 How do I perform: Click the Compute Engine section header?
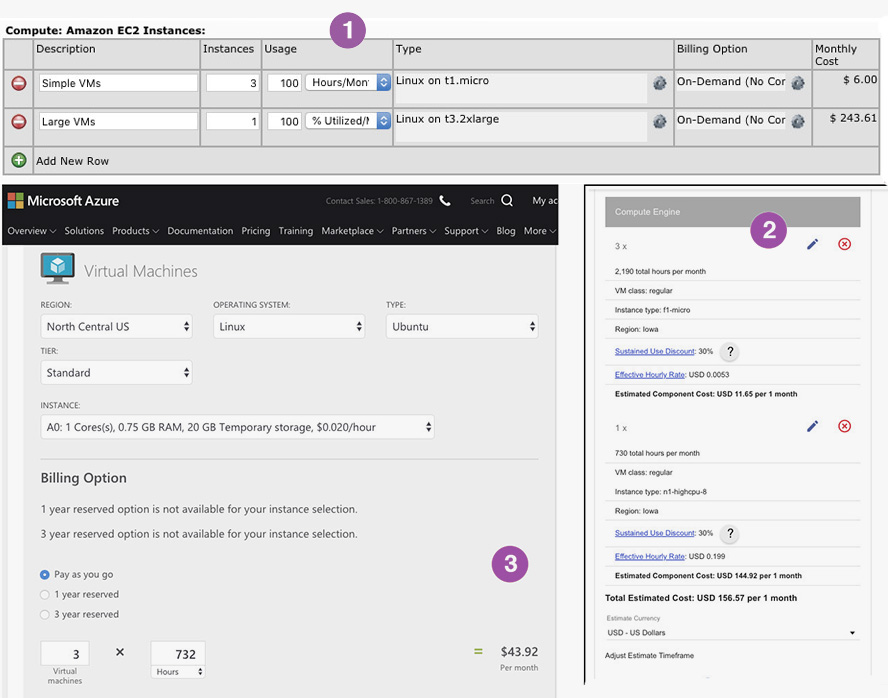[732, 212]
